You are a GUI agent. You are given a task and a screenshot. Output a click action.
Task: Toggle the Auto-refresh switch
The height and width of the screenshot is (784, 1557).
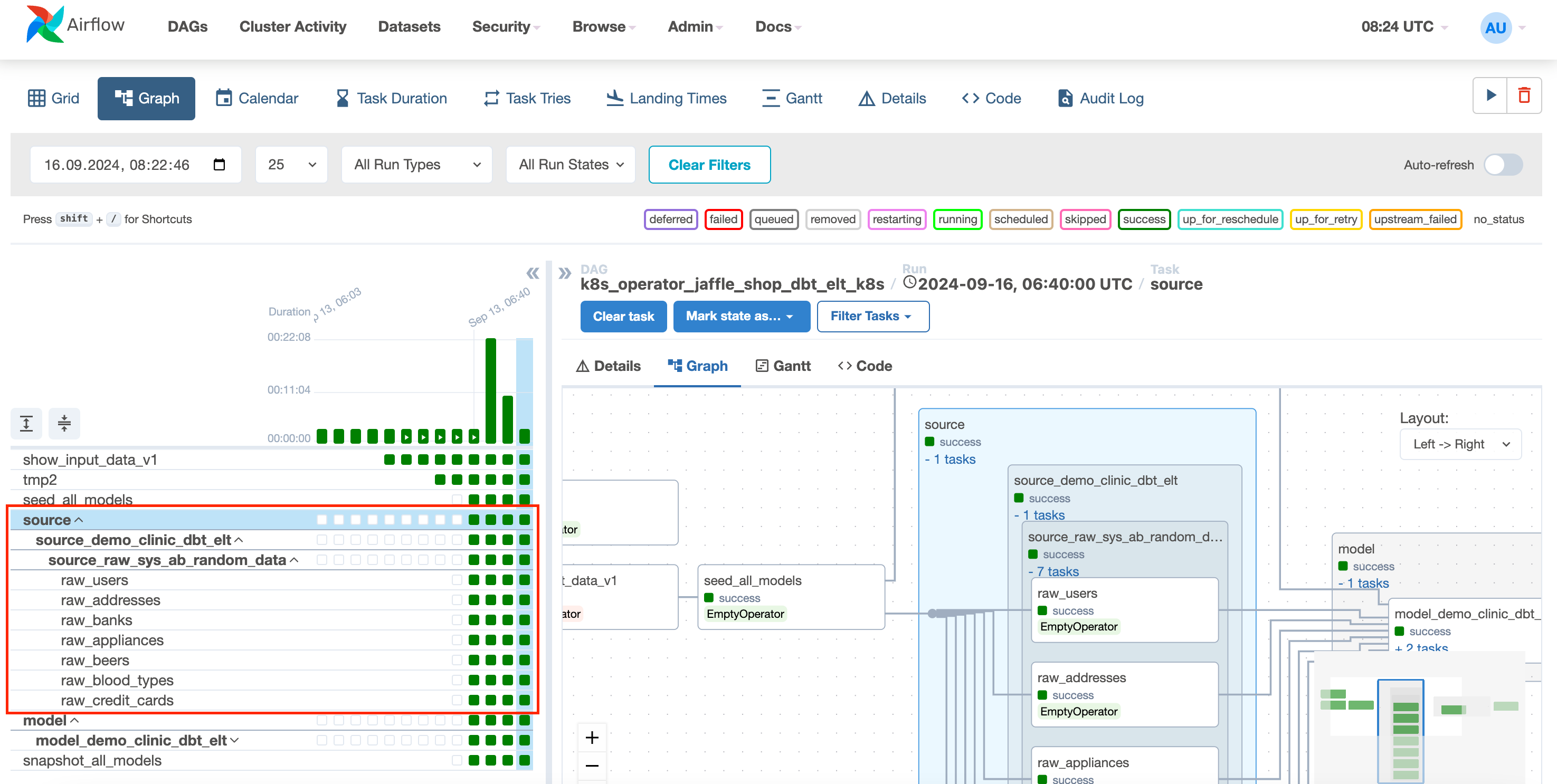tap(1504, 165)
